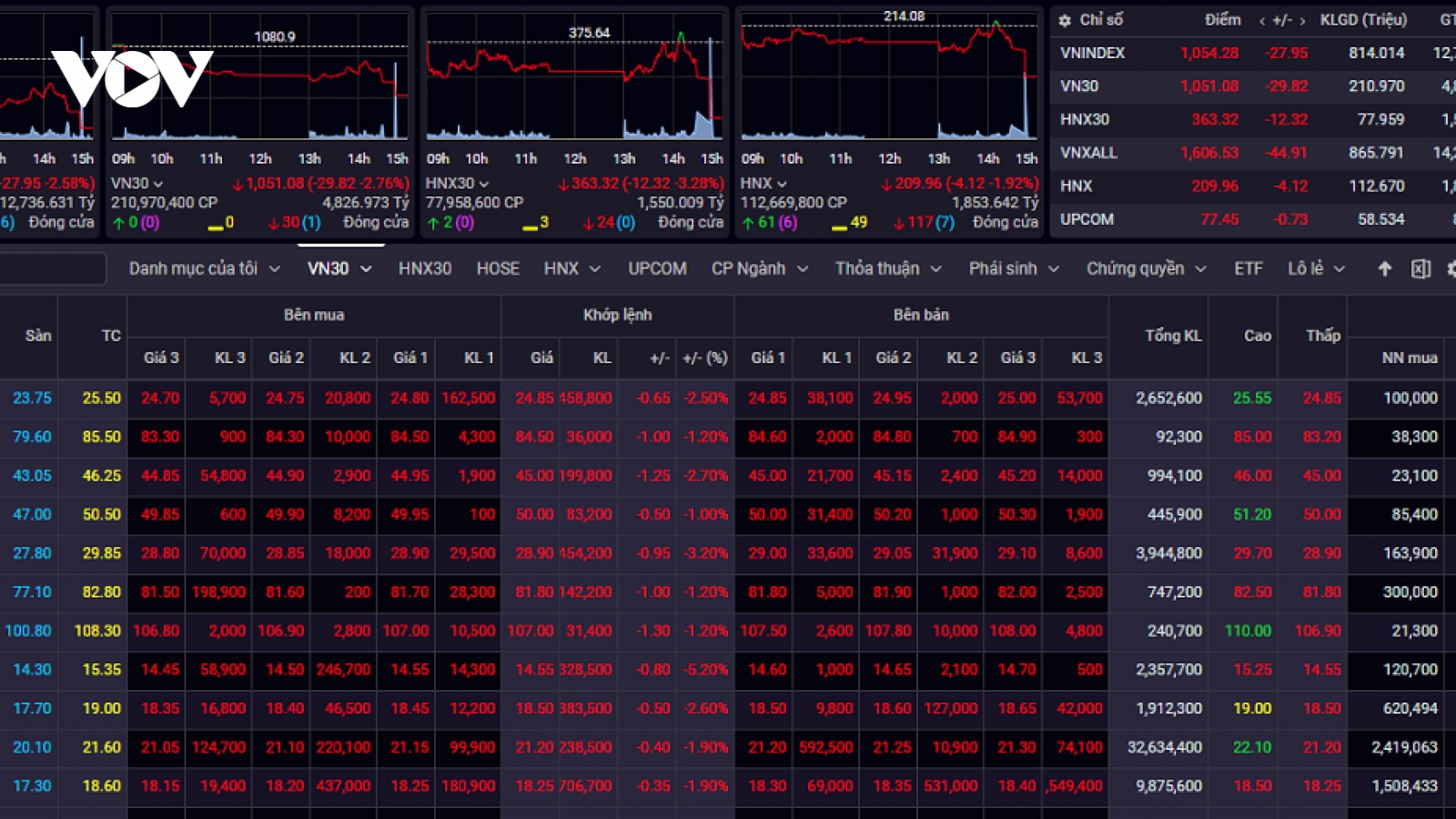Select the ETF tab
Image resolution: width=1456 pixels, height=819 pixels.
[x=1249, y=268]
